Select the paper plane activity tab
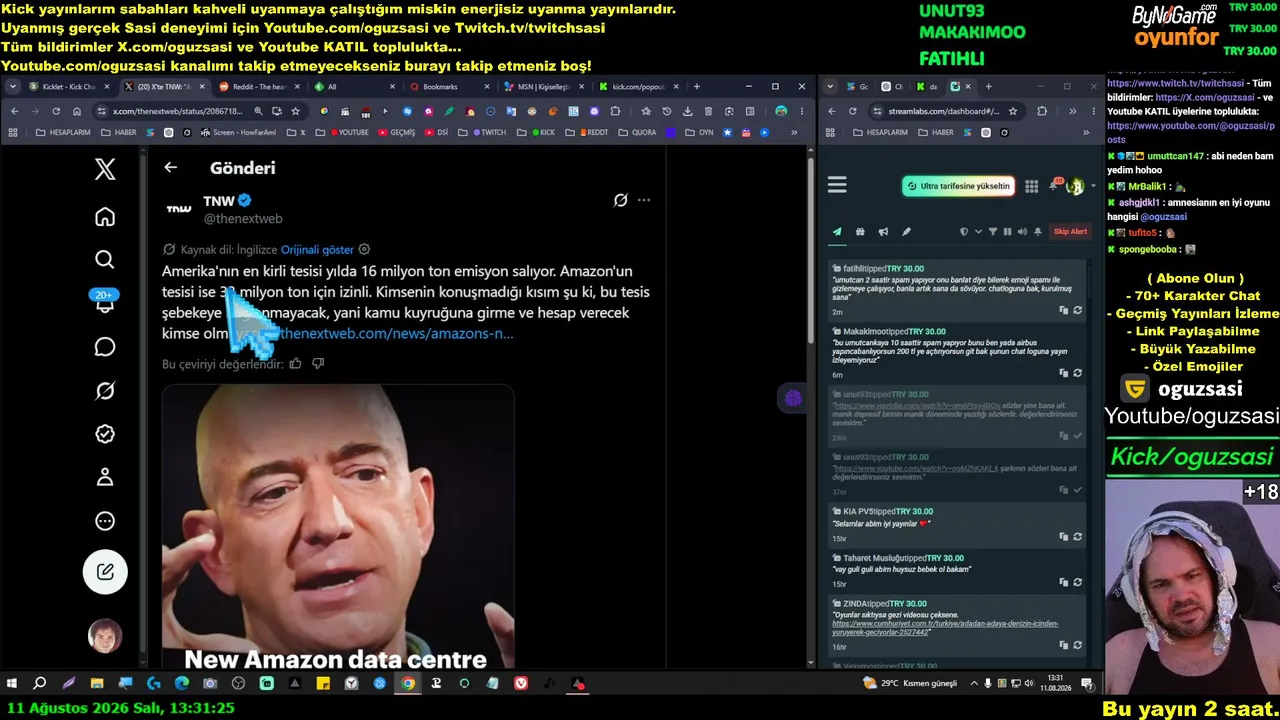The image size is (1280, 720). pos(837,232)
